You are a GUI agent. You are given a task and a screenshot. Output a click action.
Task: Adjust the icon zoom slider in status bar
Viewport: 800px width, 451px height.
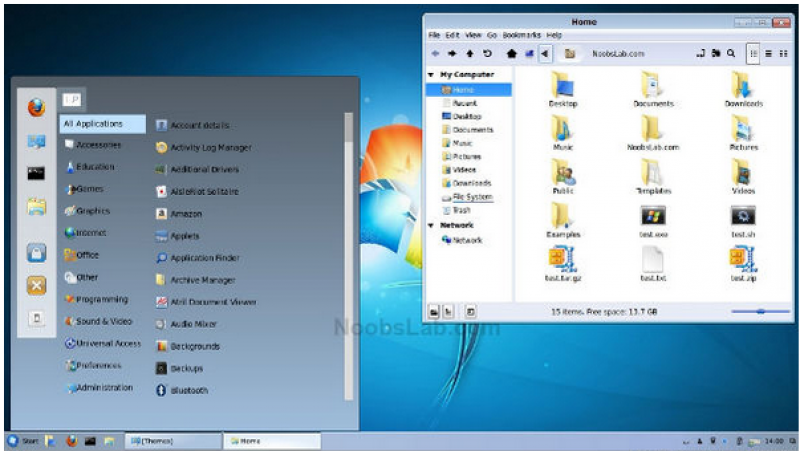[x=760, y=311]
